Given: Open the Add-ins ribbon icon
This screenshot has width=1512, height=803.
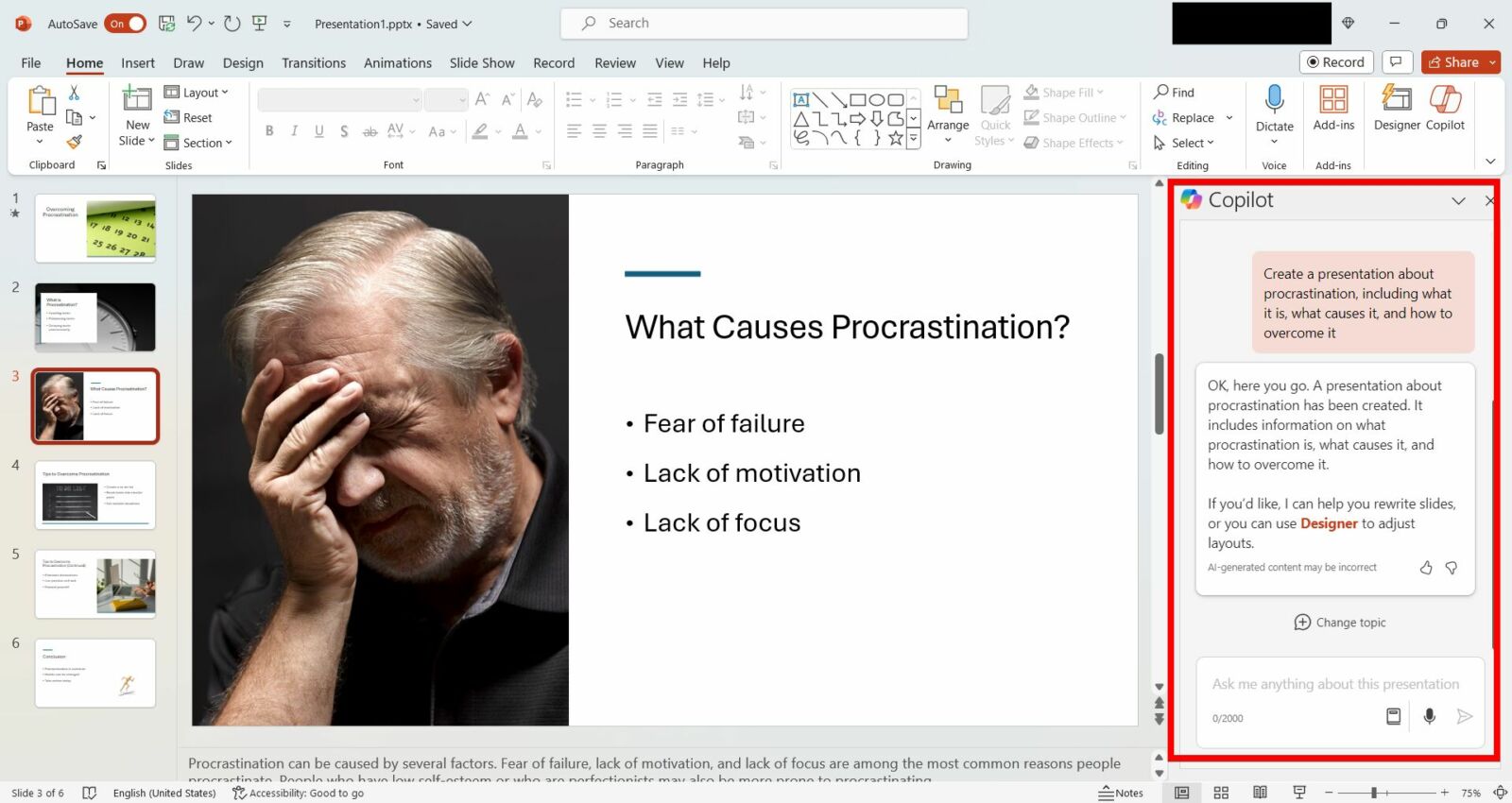Looking at the screenshot, I should coord(1333,99).
